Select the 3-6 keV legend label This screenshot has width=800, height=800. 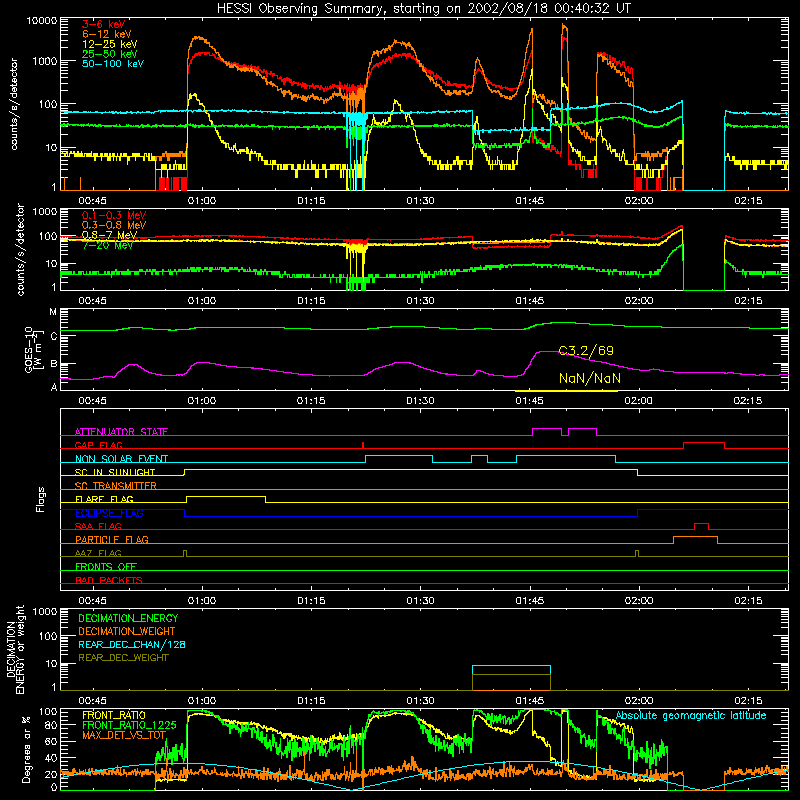(104, 24)
